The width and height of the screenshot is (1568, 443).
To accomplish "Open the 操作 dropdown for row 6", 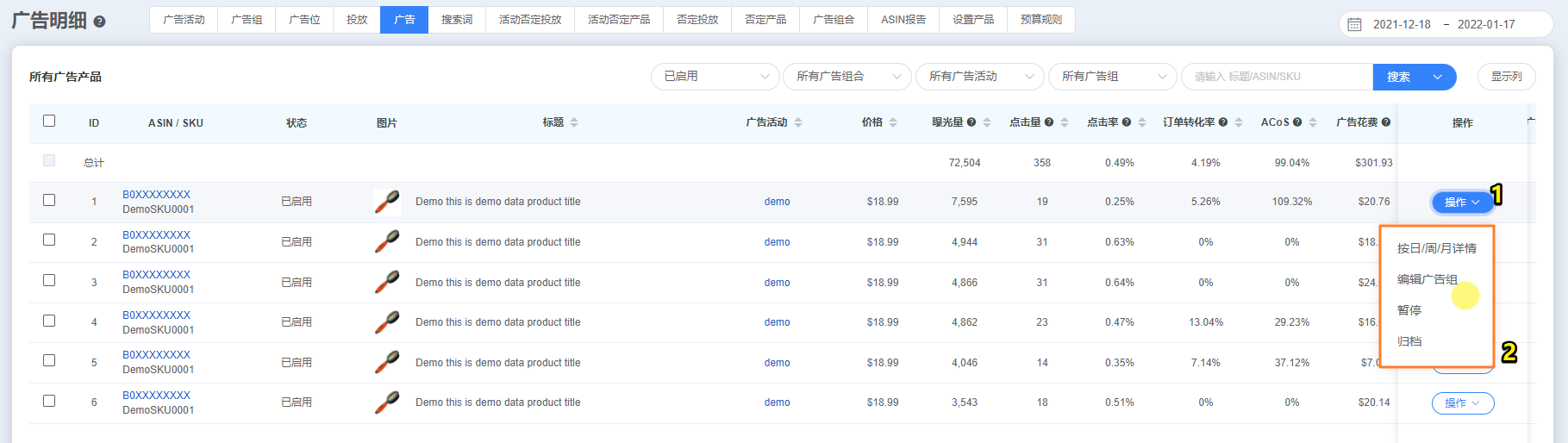I will pyautogui.click(x=1462, y=403).
